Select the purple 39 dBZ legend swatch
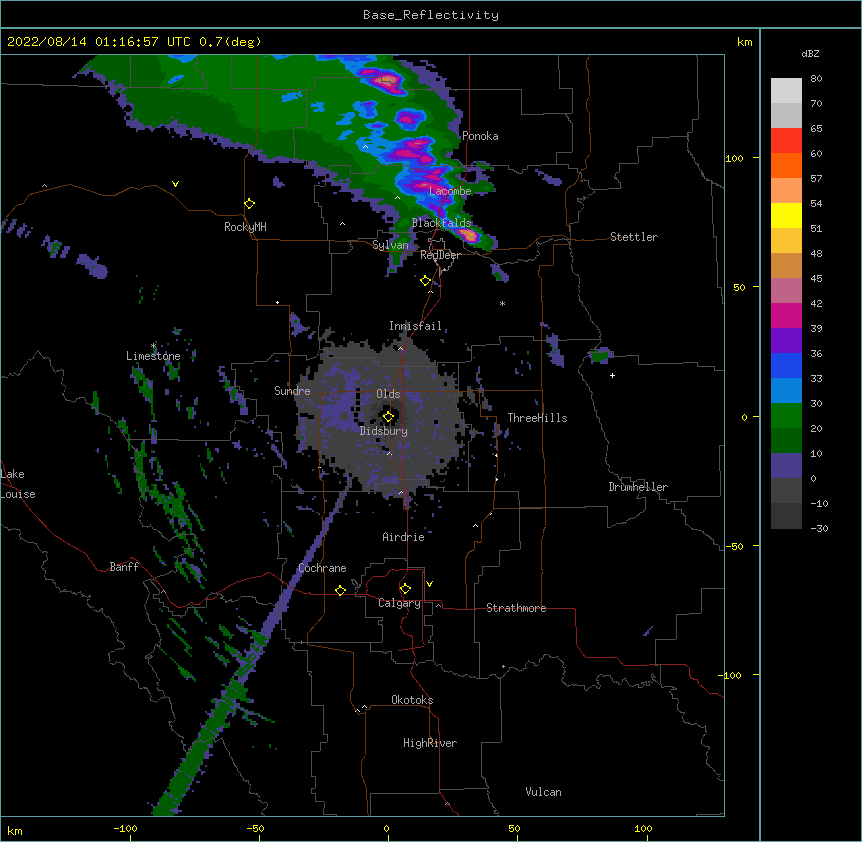This screenshot has width=862, height=842. pos(786,340)
